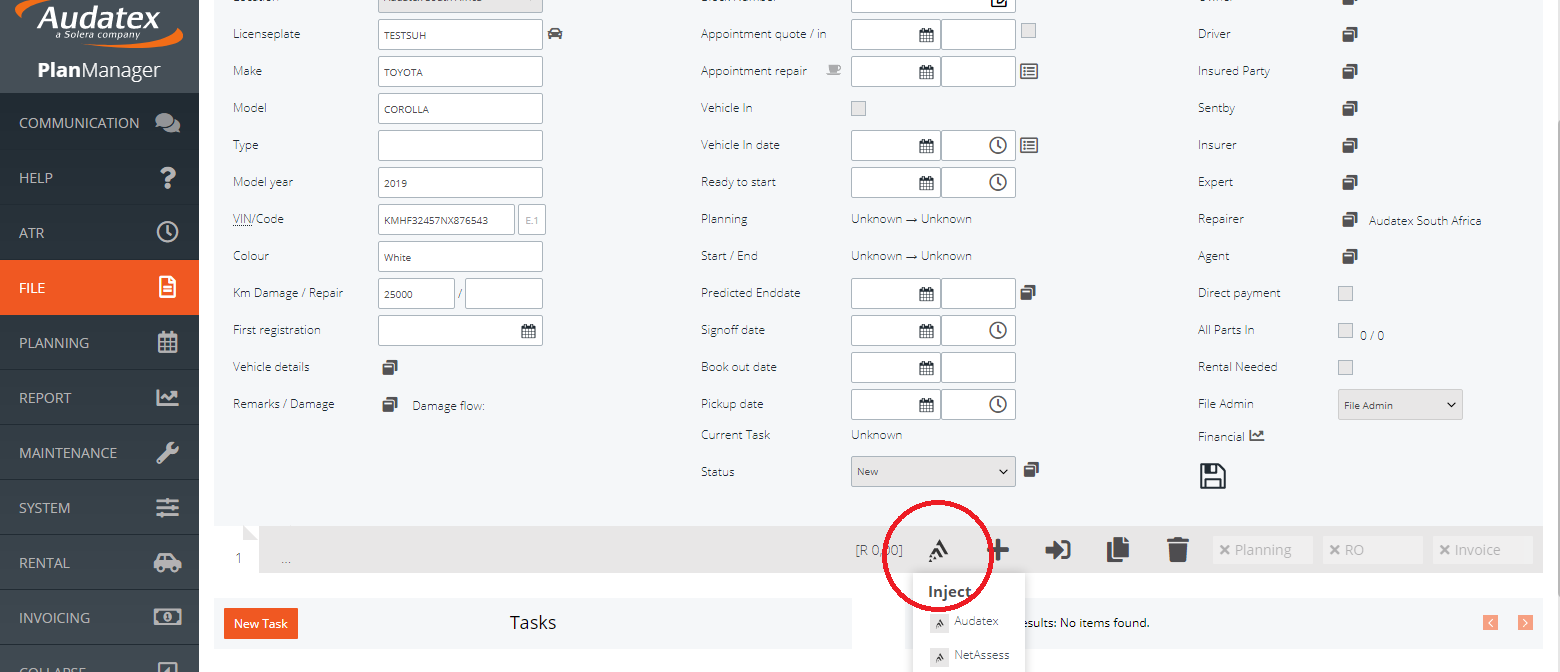
Task: Click the New Task button
Action: pos(261,623)
